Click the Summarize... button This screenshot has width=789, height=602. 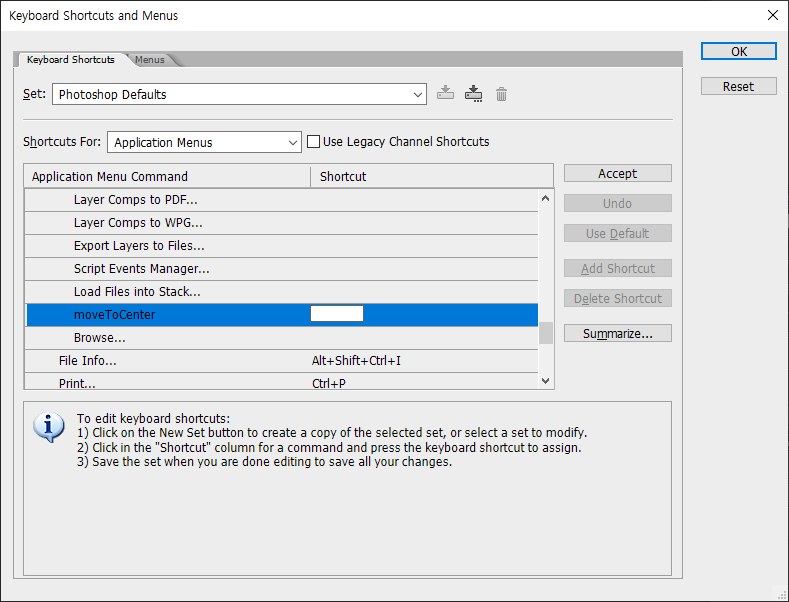tap(617, 333)
